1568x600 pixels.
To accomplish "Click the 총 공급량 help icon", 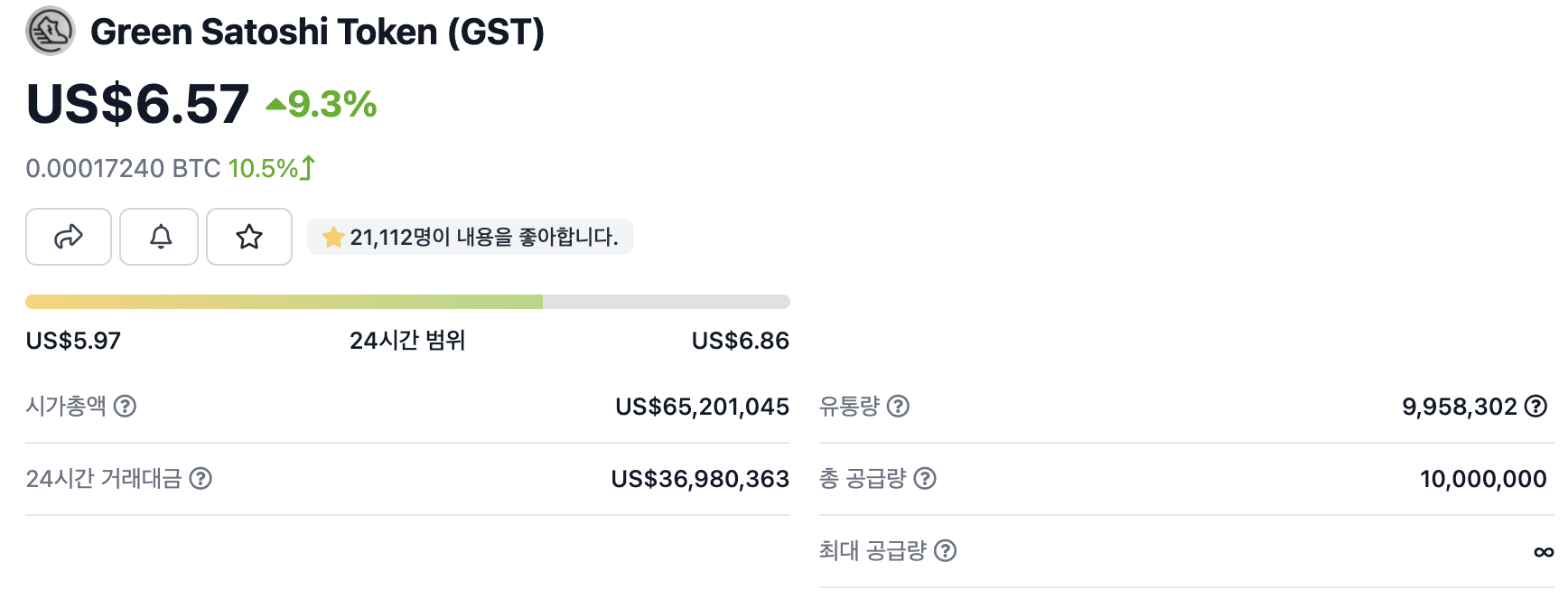I will pos(926,480).
